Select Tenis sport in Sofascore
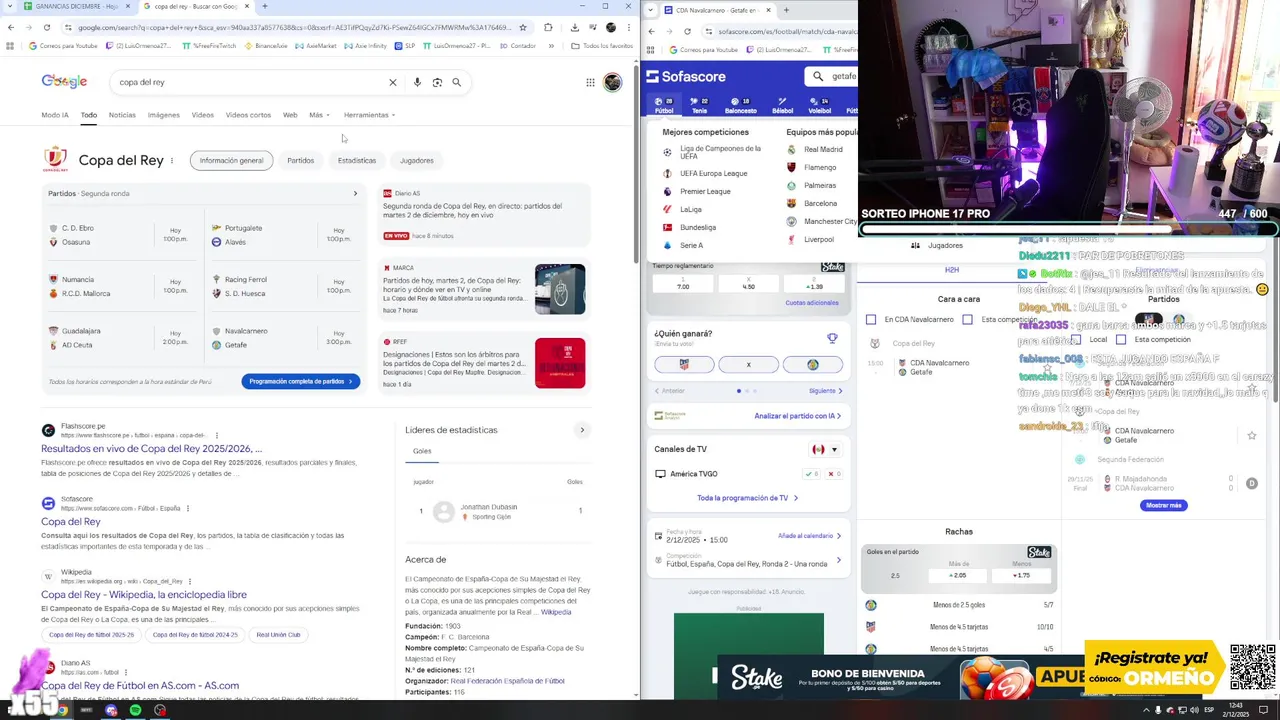Viewport: 1280px width, 720px height. [x=700, y=105]
